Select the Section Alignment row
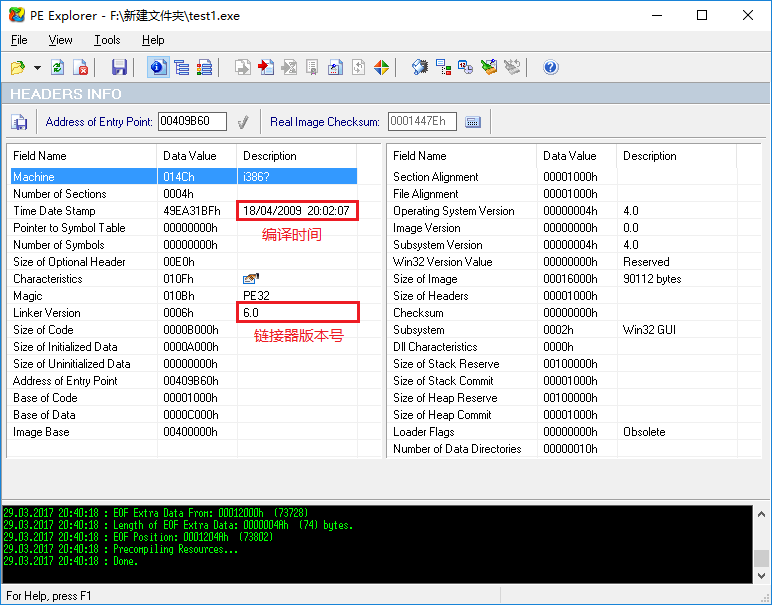 click(564, 176)
